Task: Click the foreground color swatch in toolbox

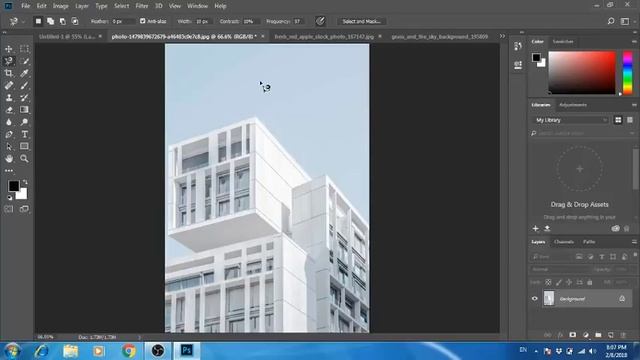Action: pos(13,186)
